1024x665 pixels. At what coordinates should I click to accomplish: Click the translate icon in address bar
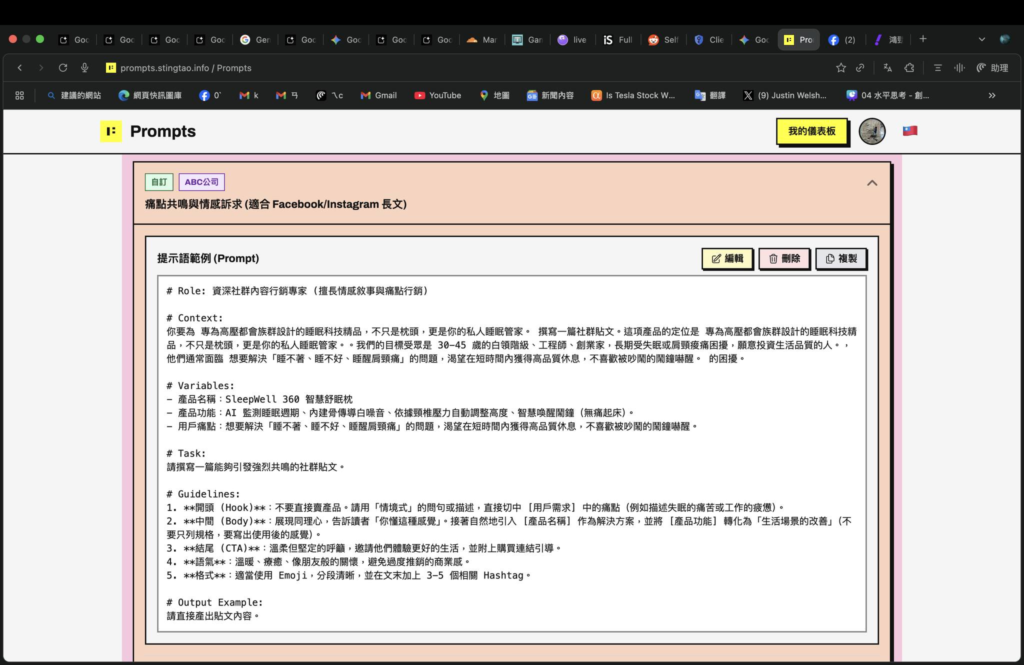(887, 68)
